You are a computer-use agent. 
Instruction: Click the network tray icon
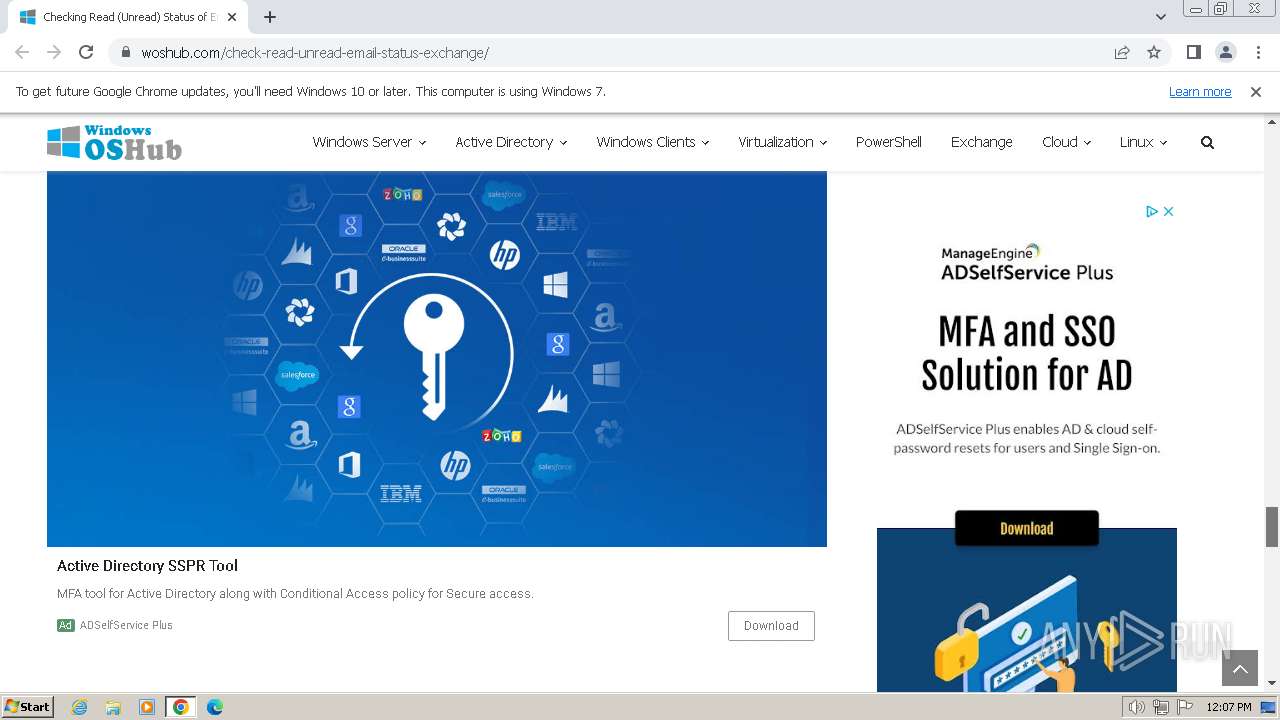click(x=1160, y=707)
